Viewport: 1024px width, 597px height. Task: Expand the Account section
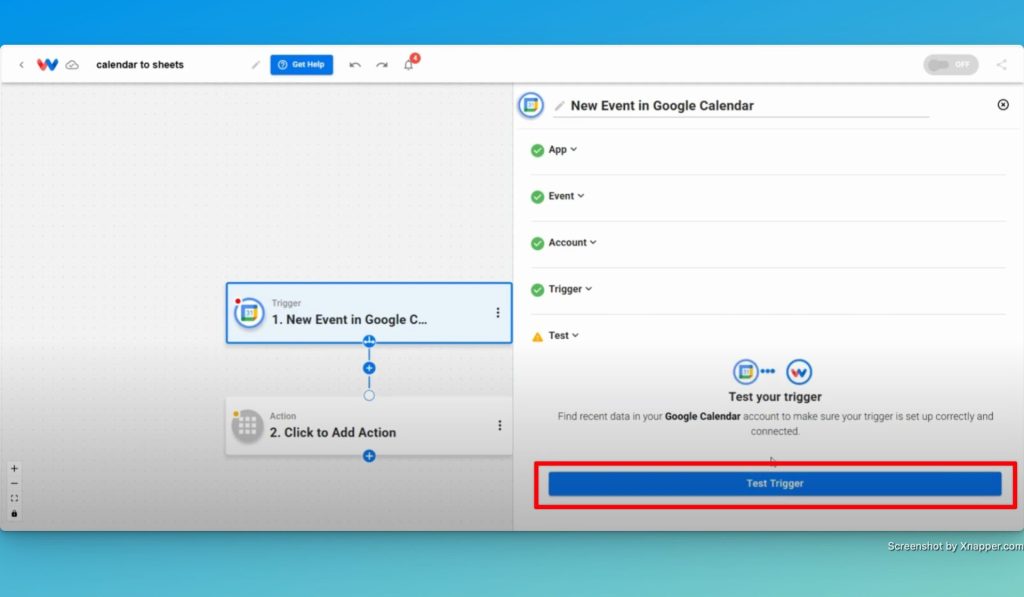[x=572, y=242]
